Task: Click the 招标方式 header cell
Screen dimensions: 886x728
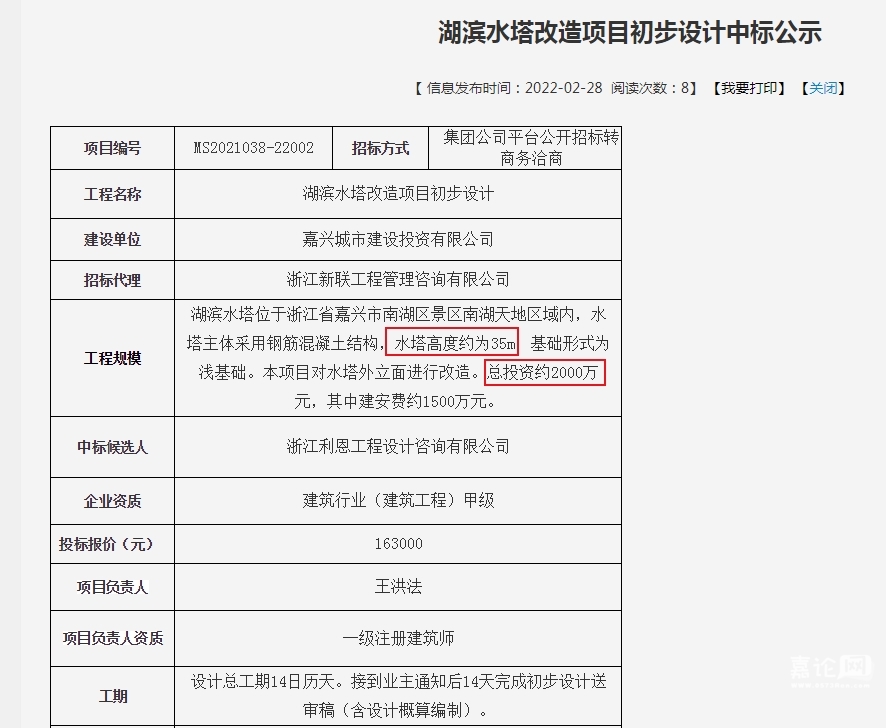Action: (380, 148)
